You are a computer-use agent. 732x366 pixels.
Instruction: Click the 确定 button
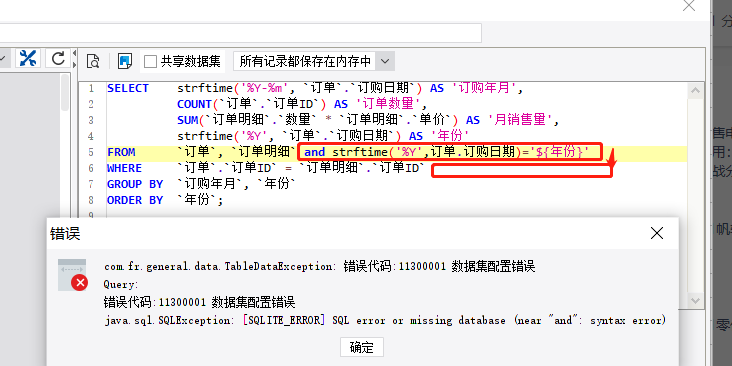(362, 347)
